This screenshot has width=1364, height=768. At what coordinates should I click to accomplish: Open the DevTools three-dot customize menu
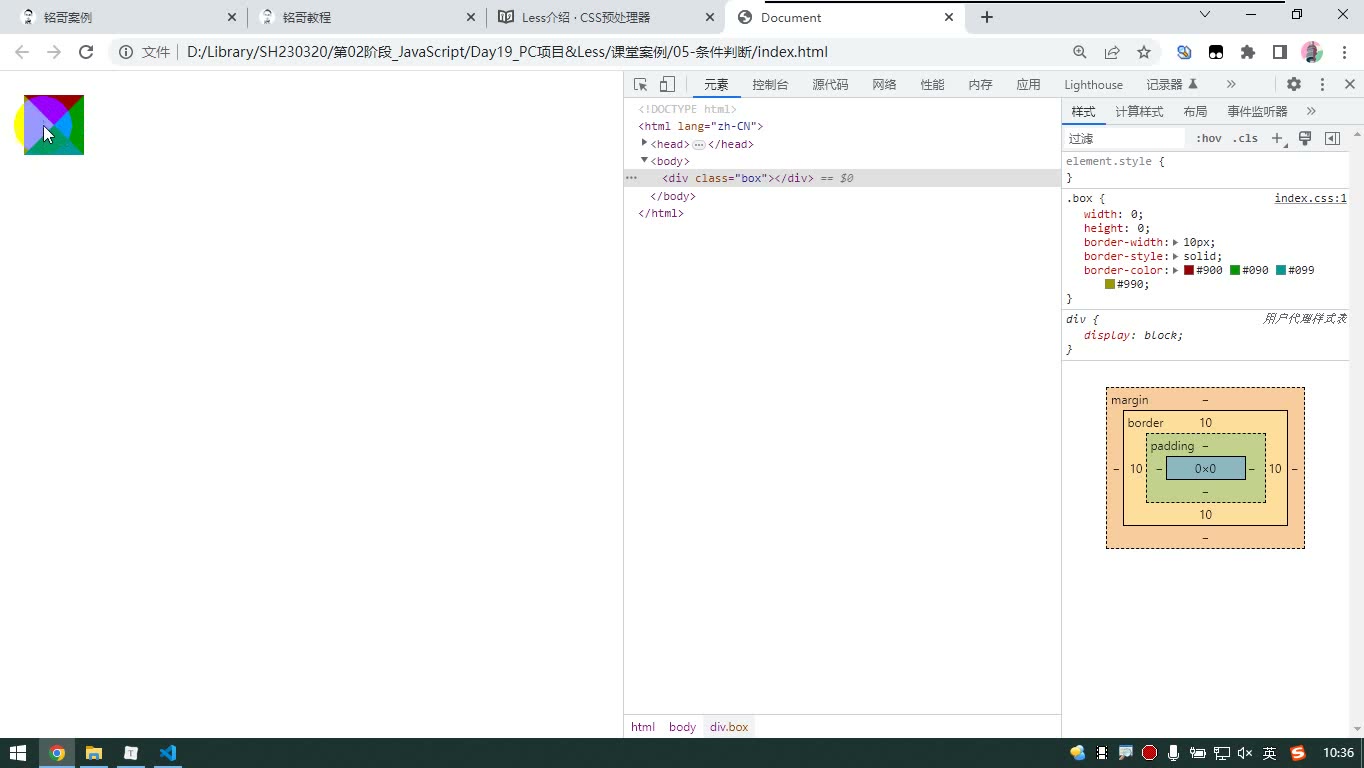(x=1322, y=85)
